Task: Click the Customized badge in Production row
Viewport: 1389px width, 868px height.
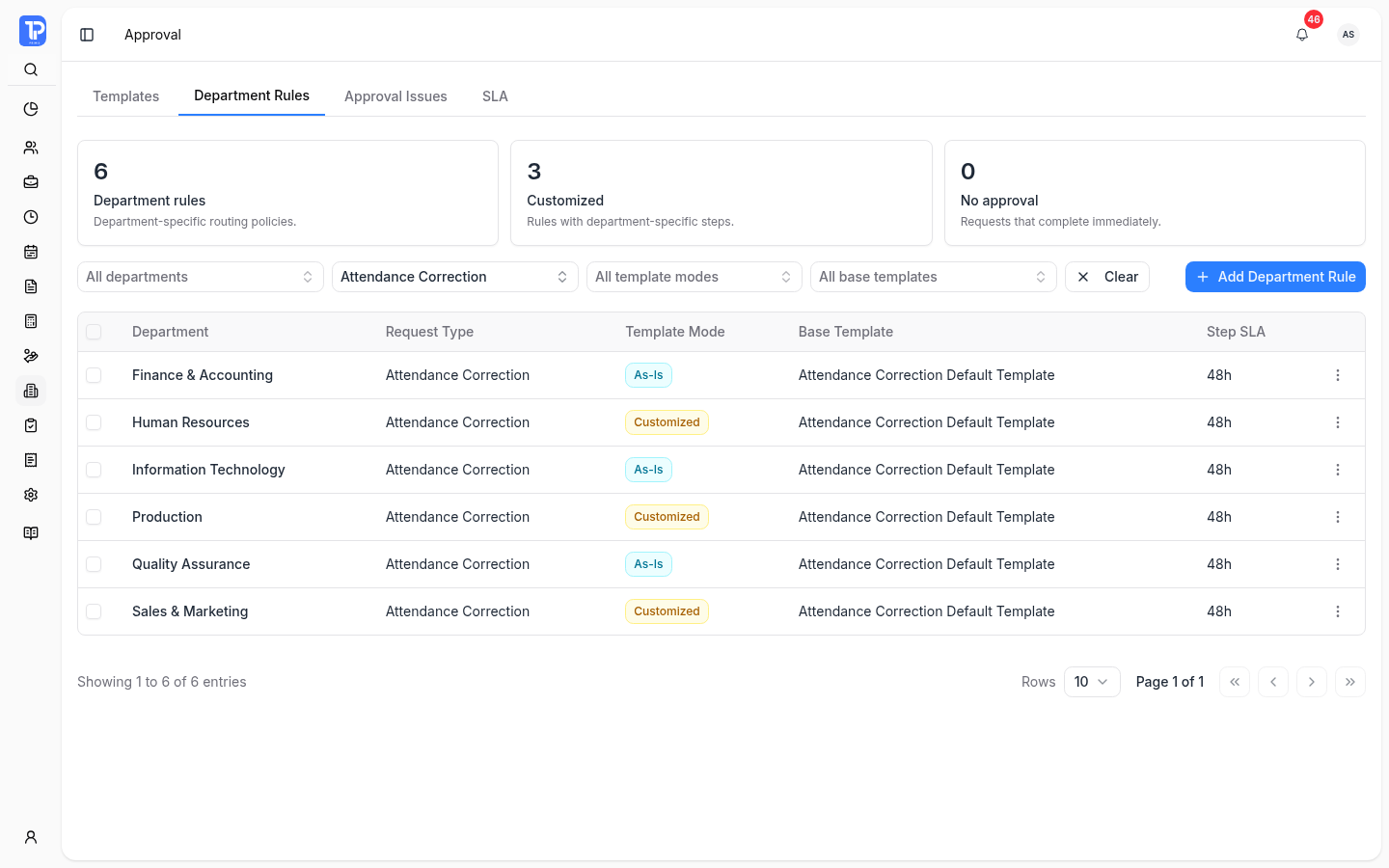Action: tap(667, 517)
